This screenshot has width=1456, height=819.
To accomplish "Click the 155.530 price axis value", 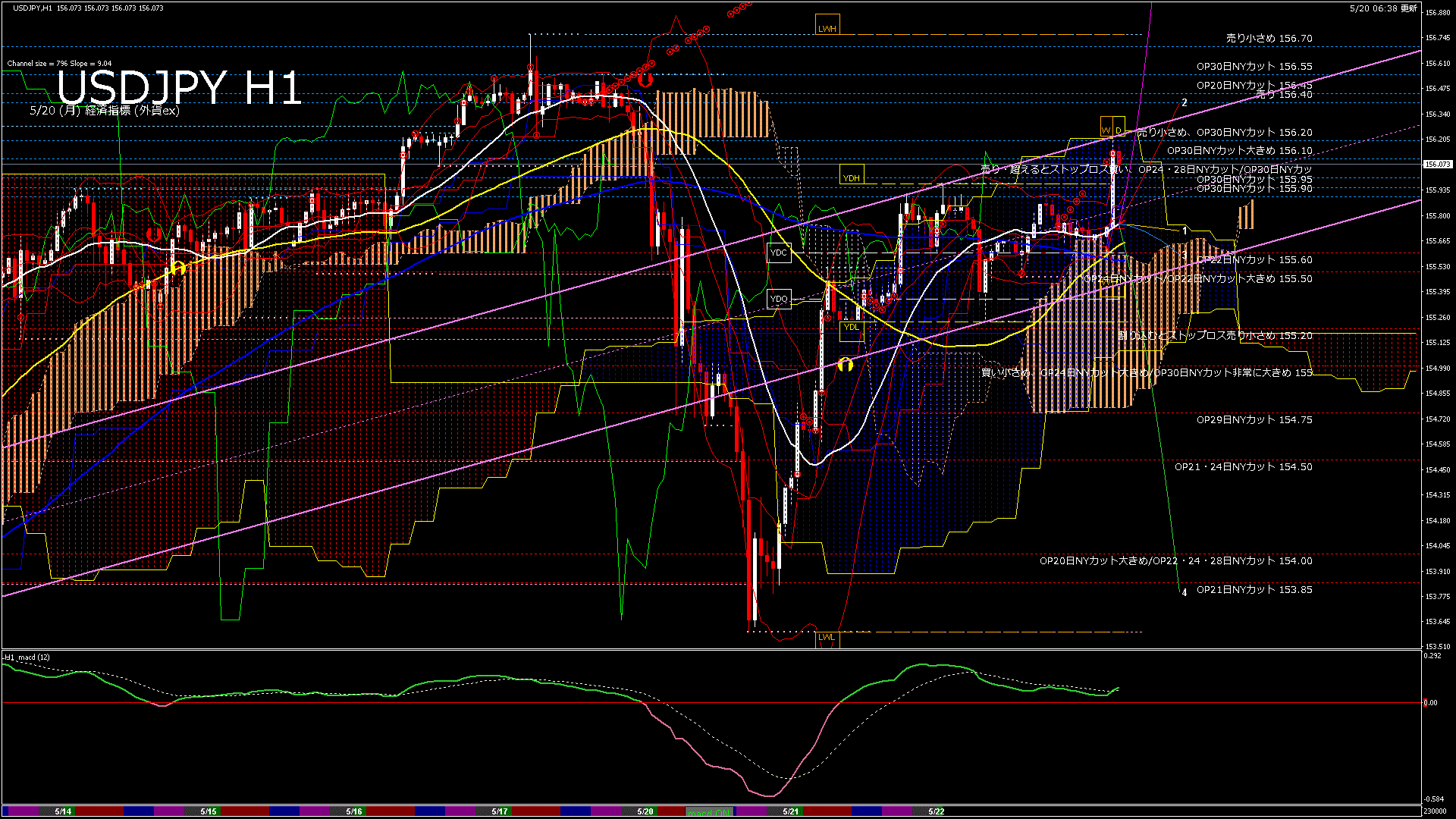I will coord(1438,267).
